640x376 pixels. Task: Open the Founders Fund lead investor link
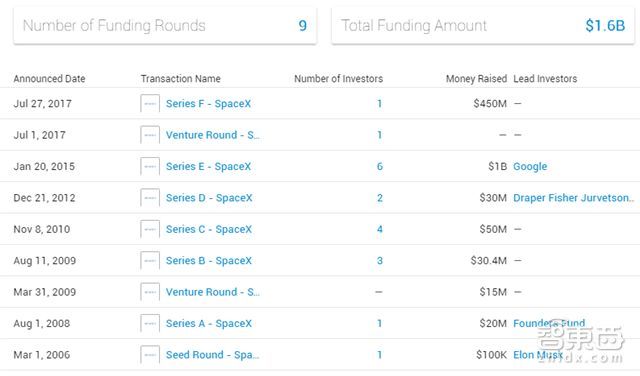point(549,323)
